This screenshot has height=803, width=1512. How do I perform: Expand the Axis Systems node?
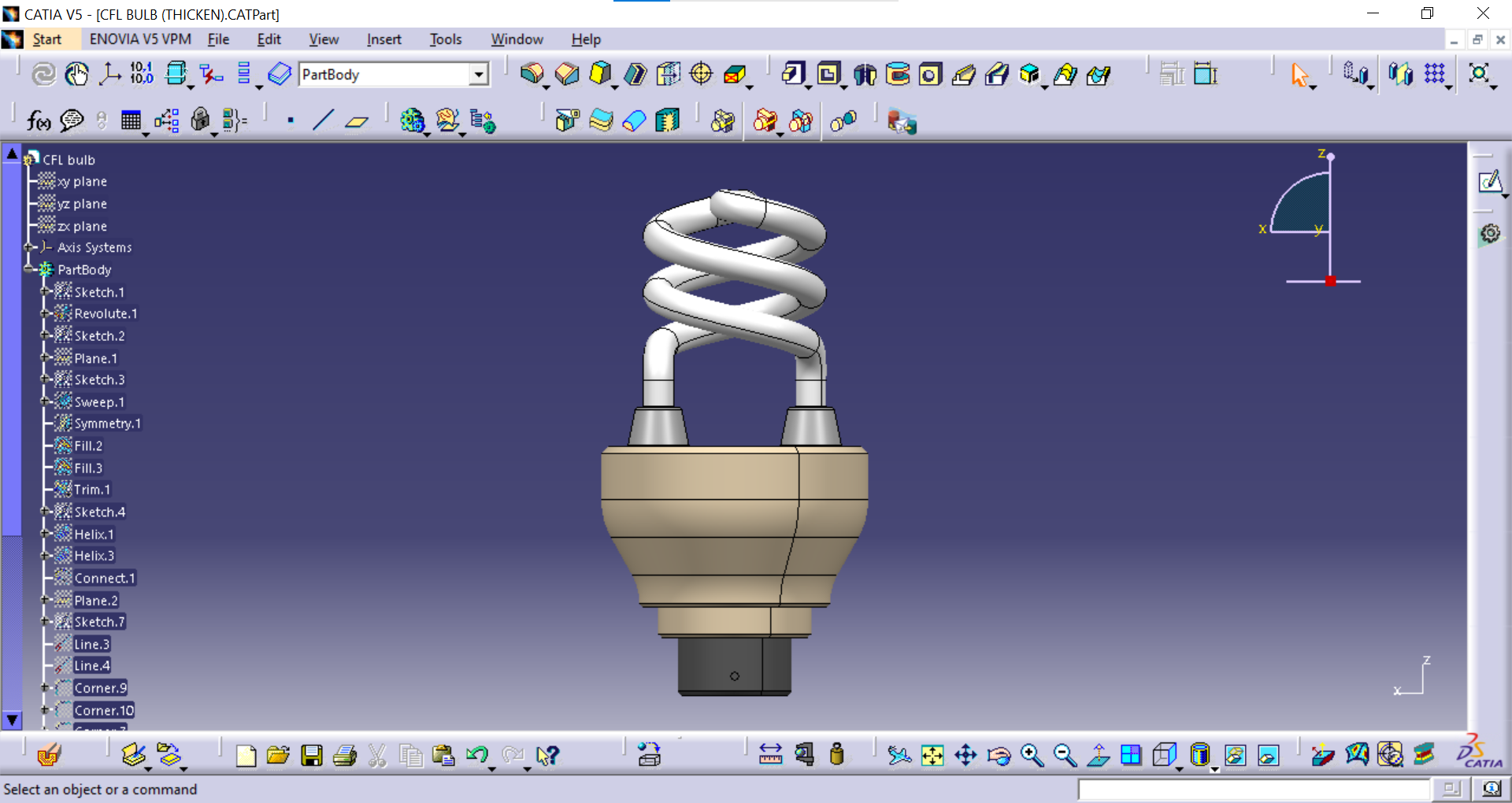tap(29, 247)
